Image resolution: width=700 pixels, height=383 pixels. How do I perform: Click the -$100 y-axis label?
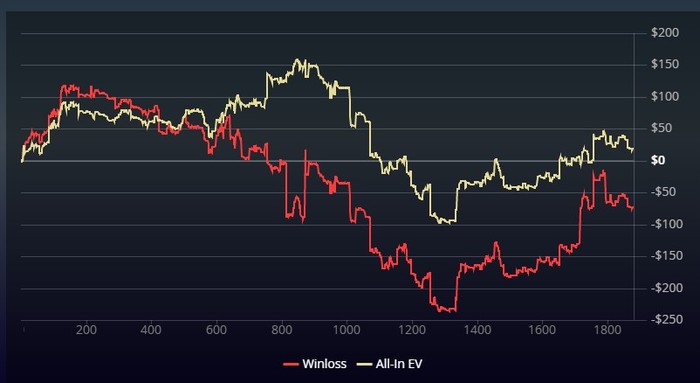click(x=665, y=224)
